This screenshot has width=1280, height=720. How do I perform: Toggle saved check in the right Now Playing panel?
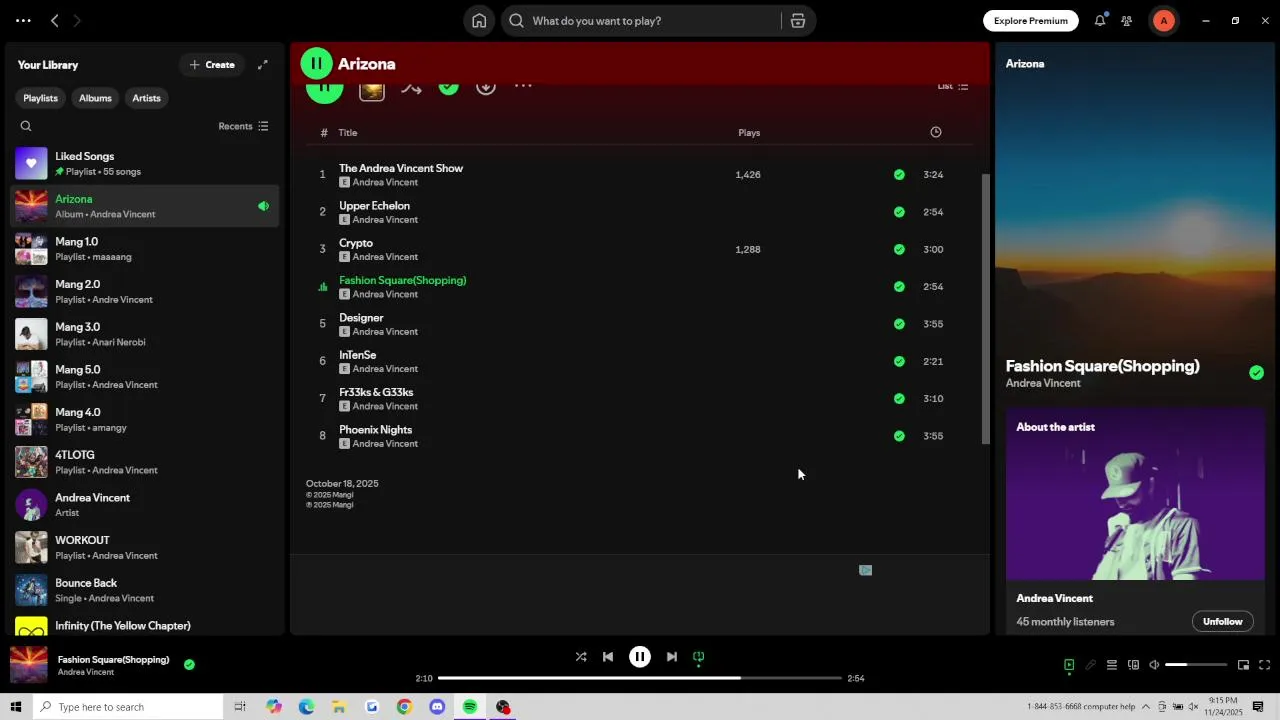1256,373
